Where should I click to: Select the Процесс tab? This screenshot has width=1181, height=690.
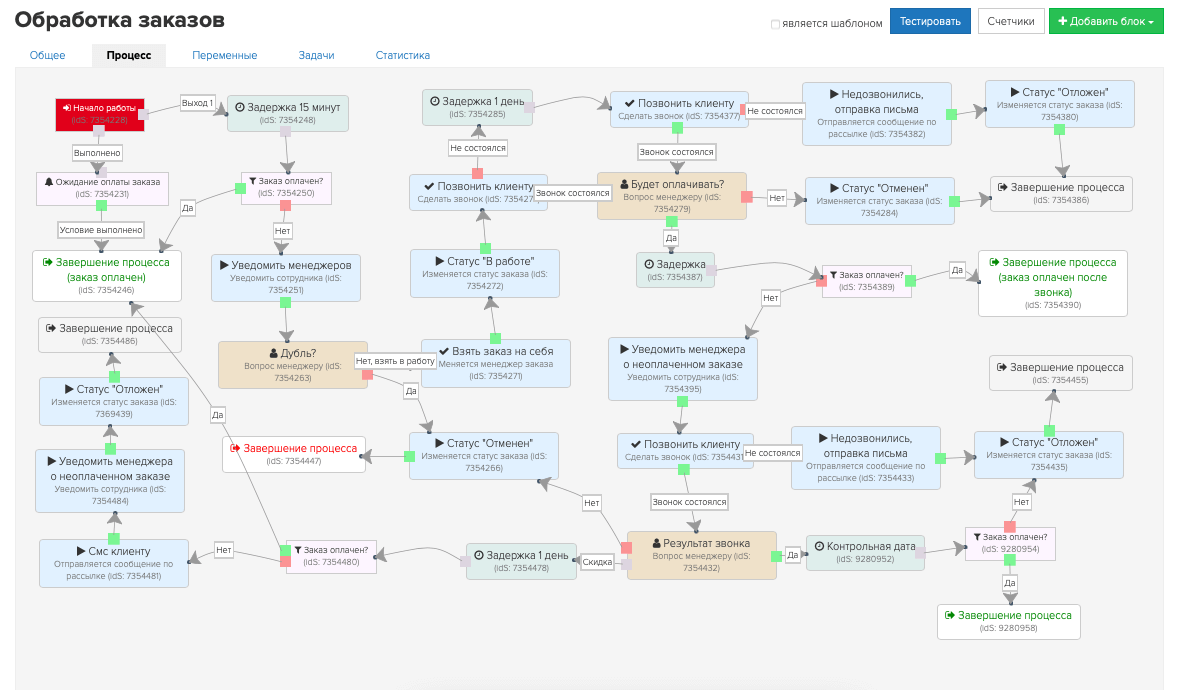pos(129,55)
